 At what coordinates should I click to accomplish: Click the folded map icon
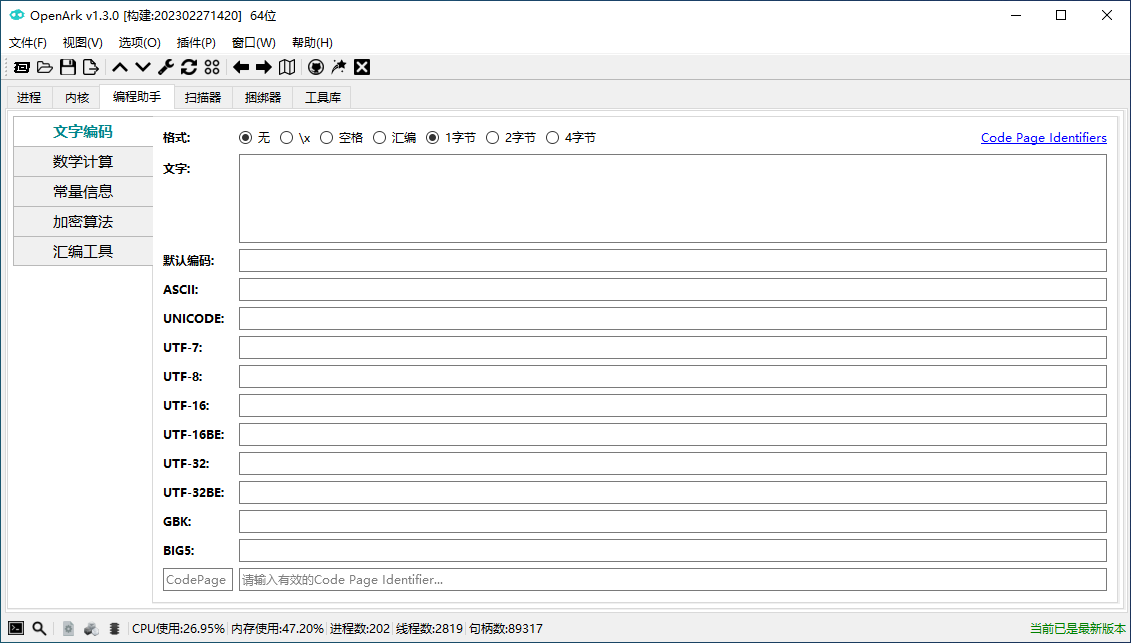click(287, 67)
